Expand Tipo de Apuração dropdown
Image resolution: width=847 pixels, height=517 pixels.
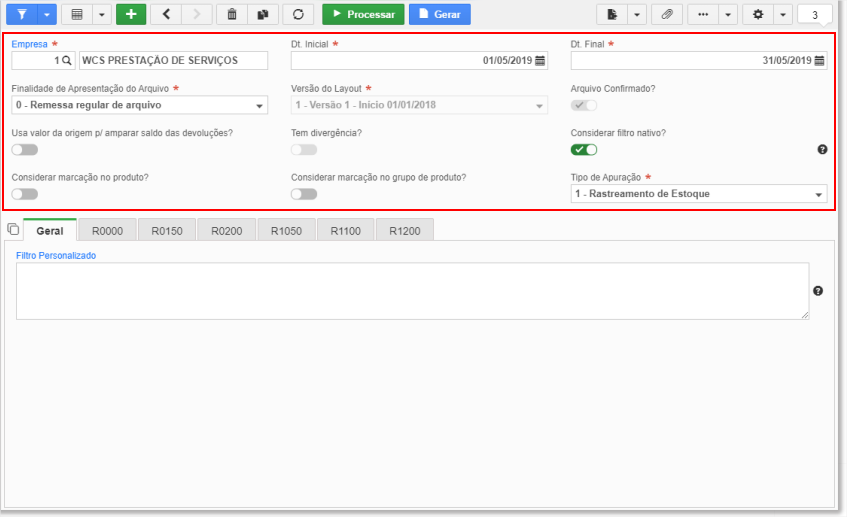[699, 193]
